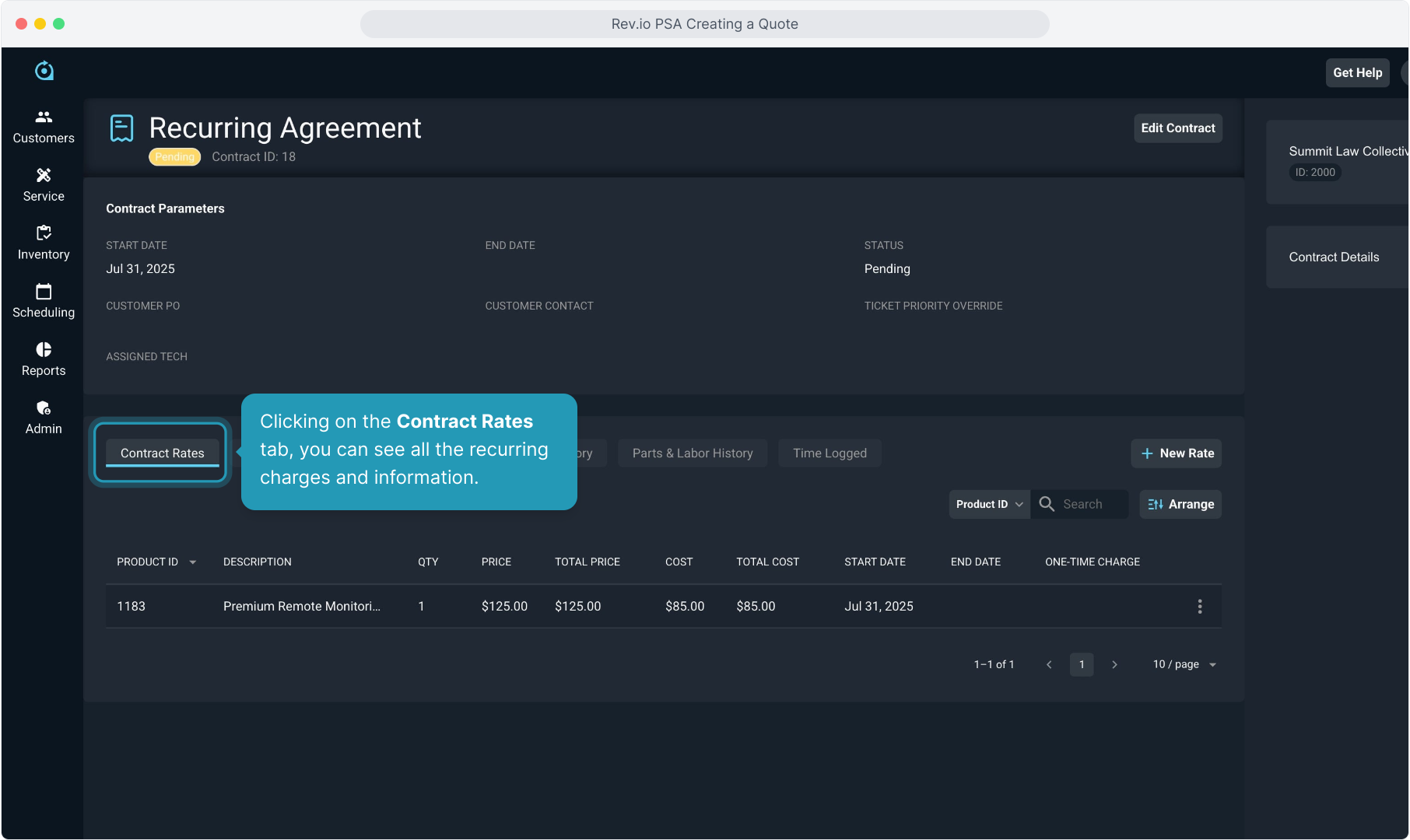Click the Rev.io logo icon

[44, 71]
